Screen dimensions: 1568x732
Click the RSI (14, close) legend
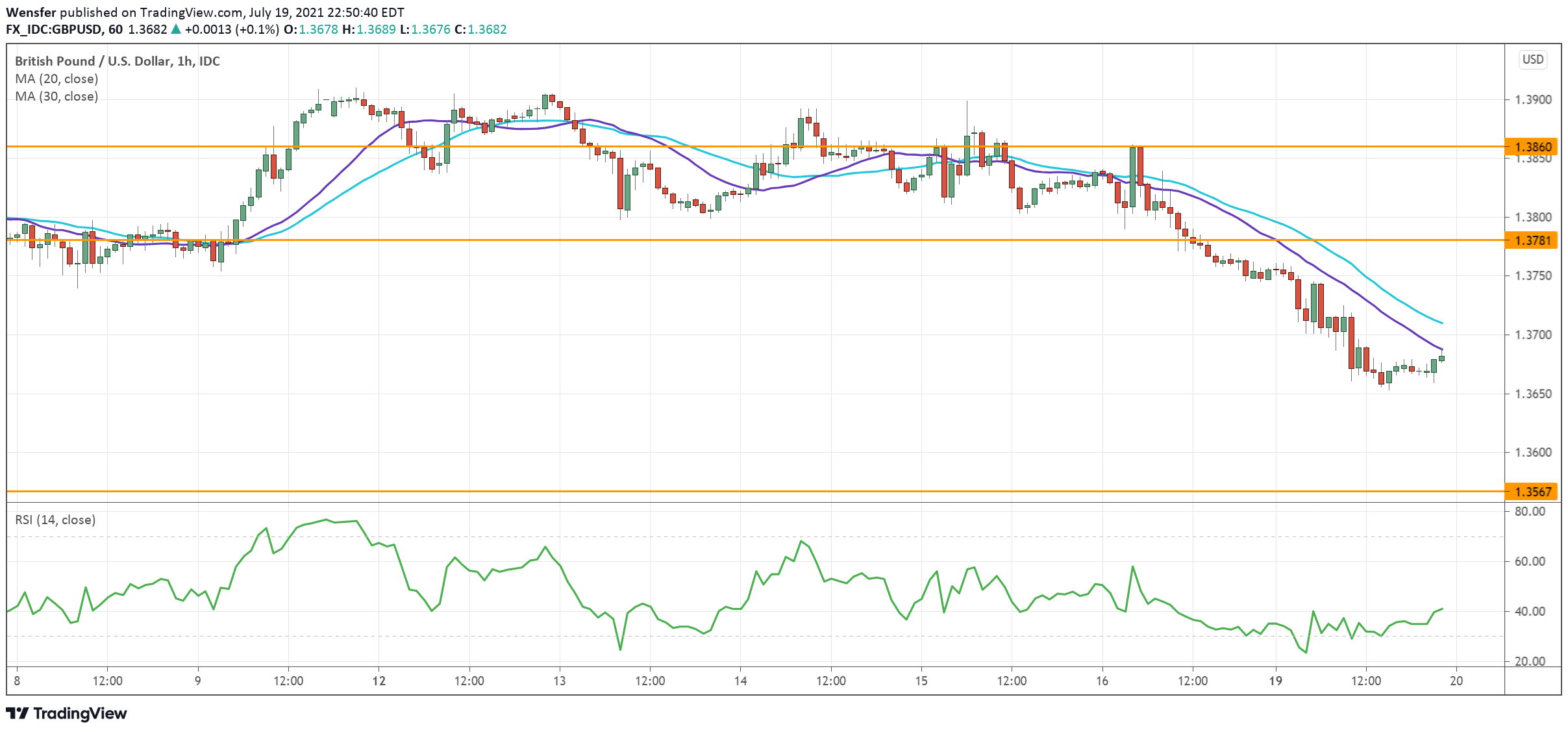55,520
